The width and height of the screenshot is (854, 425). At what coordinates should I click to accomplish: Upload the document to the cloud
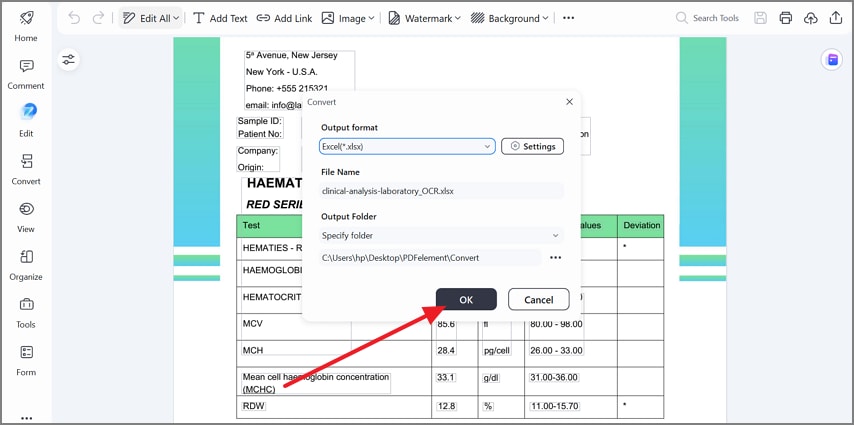[x=810, y=18]
